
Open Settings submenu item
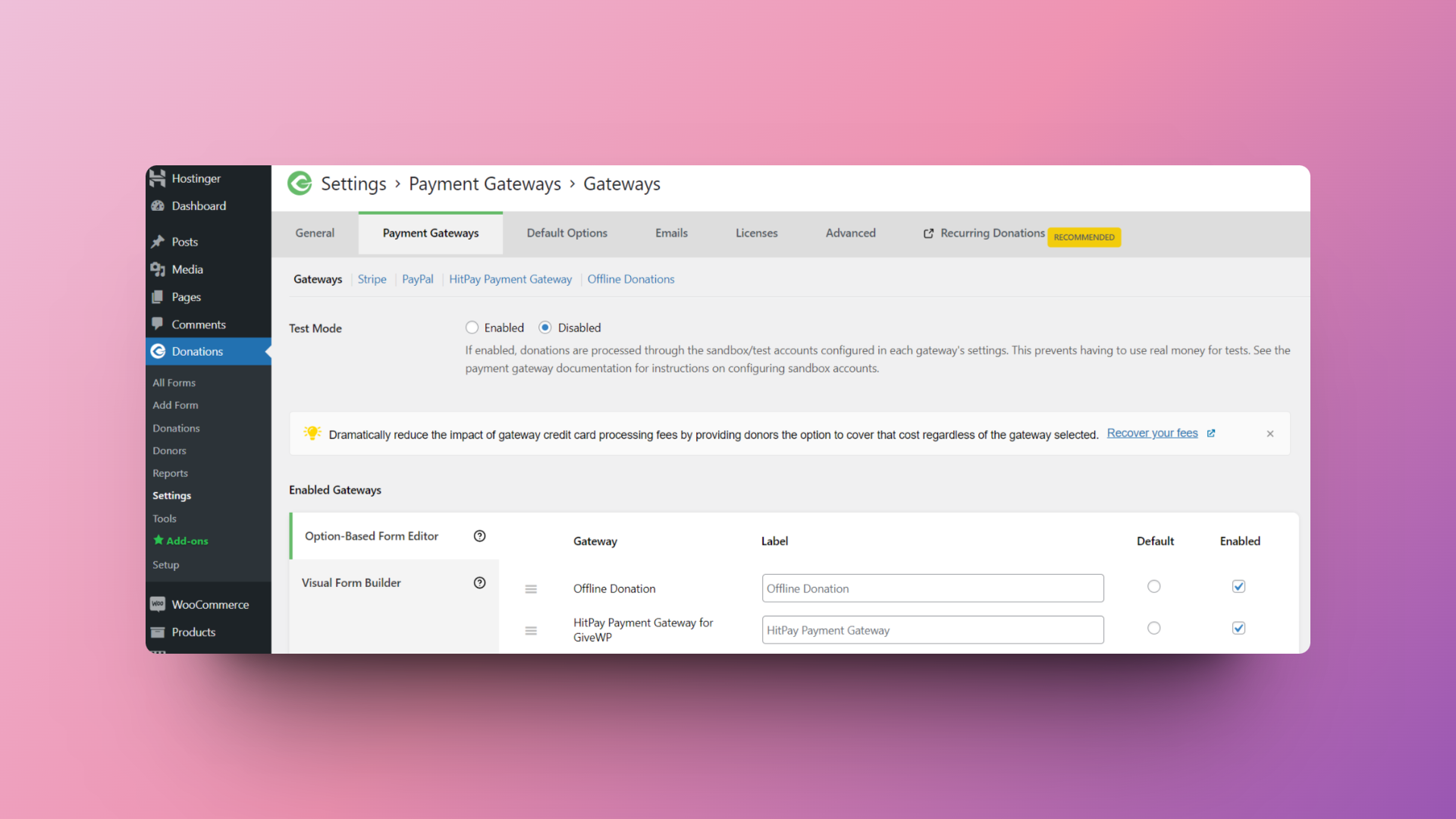[x=172, y=495]
